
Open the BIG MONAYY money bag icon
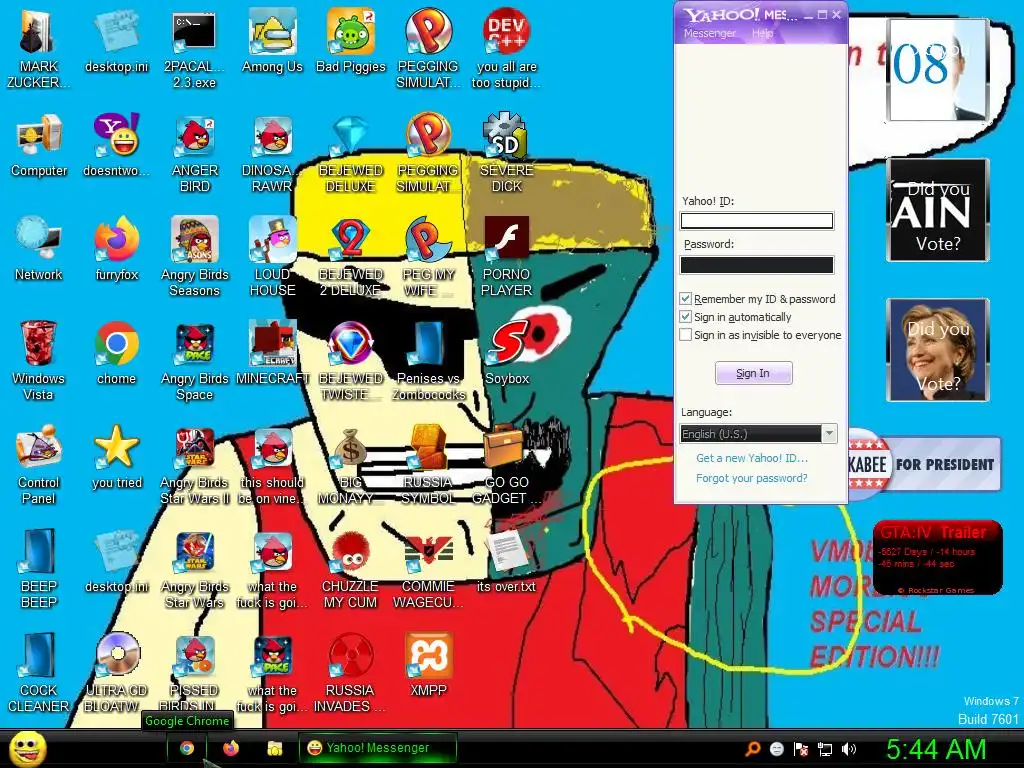[x=351, y=464]
